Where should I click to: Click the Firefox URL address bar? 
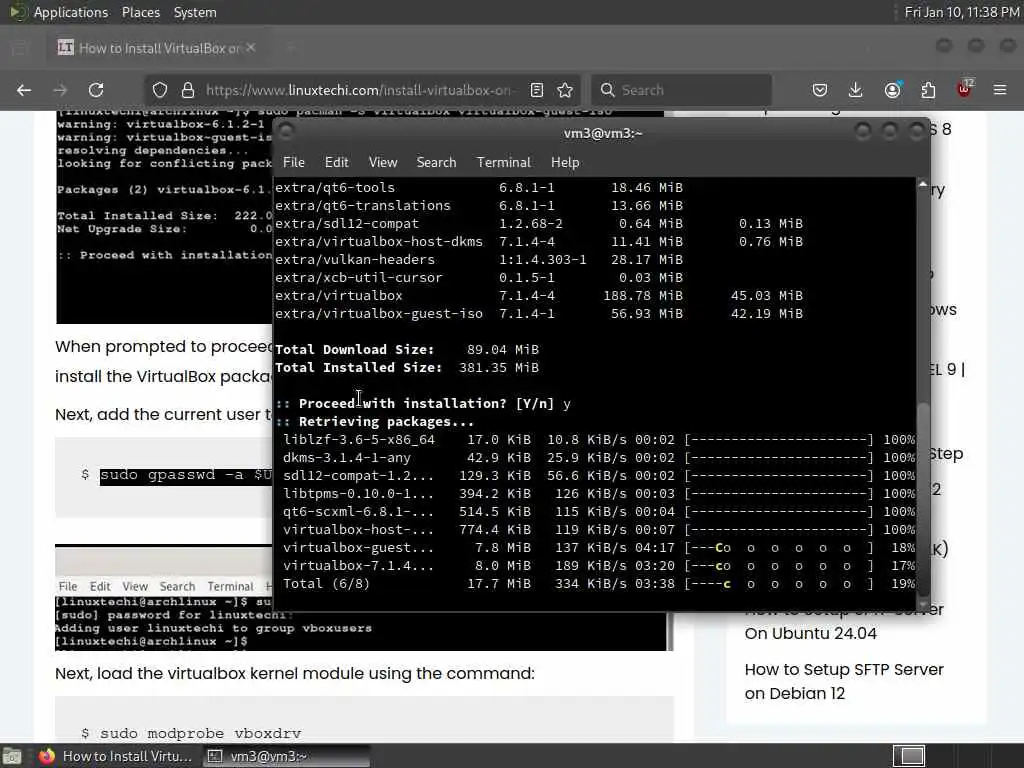tap(358, 90)
